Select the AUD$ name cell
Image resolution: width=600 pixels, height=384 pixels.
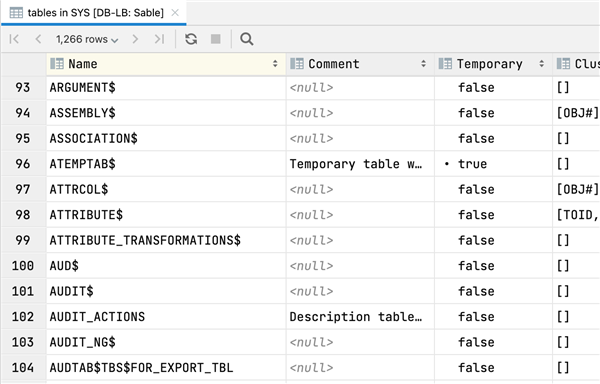click(166, 266)
